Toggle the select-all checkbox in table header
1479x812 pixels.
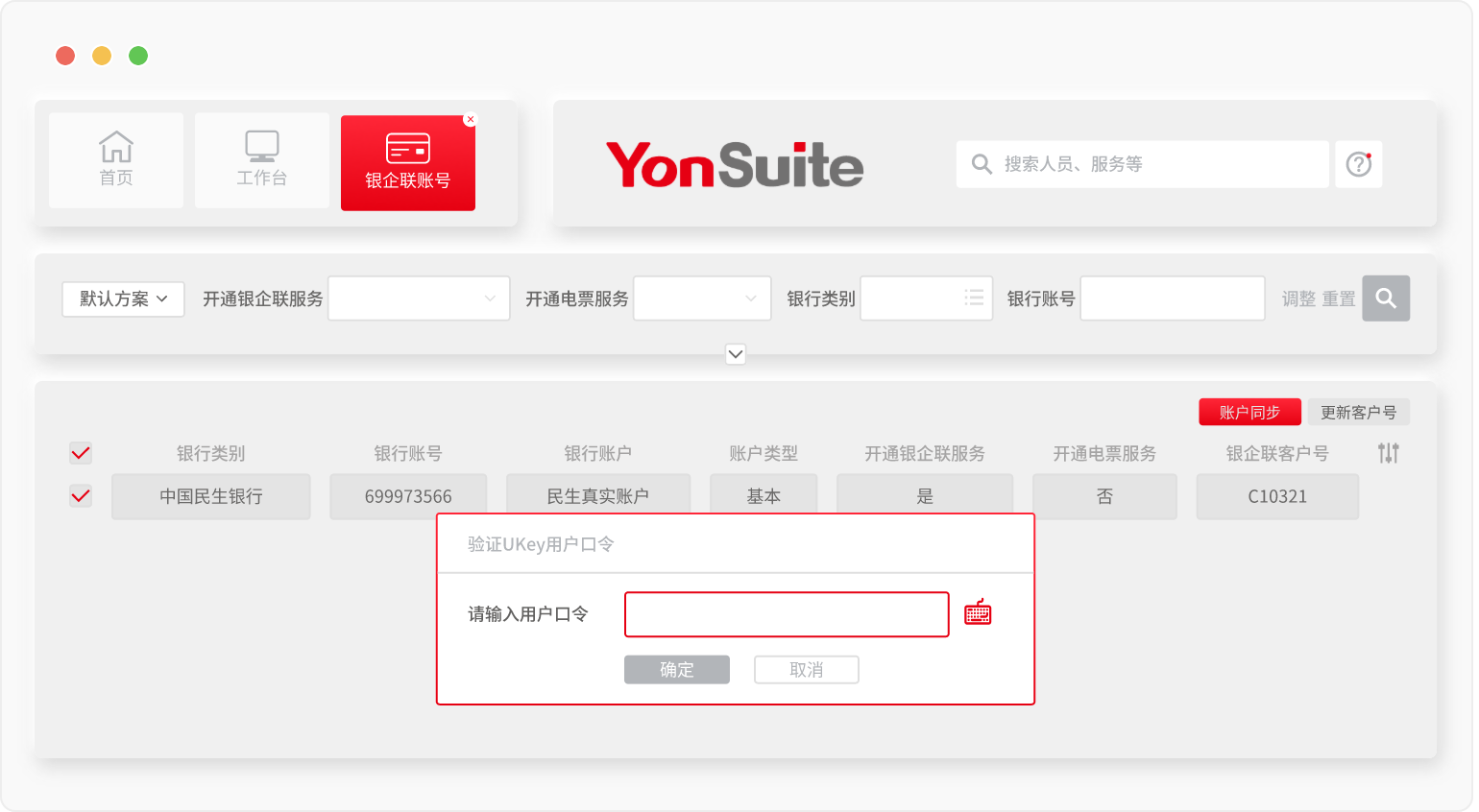click(81, 453)
